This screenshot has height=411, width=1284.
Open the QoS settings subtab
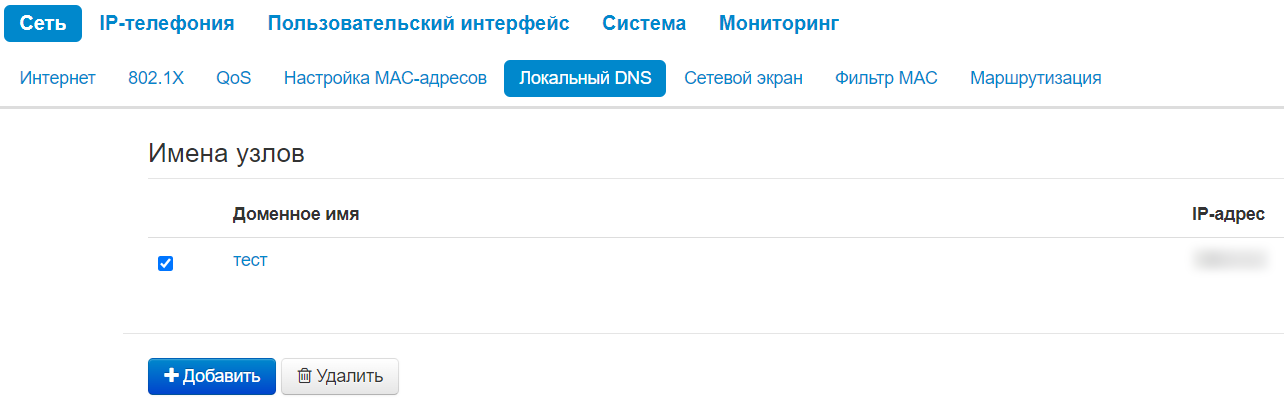tap(233, 78)
